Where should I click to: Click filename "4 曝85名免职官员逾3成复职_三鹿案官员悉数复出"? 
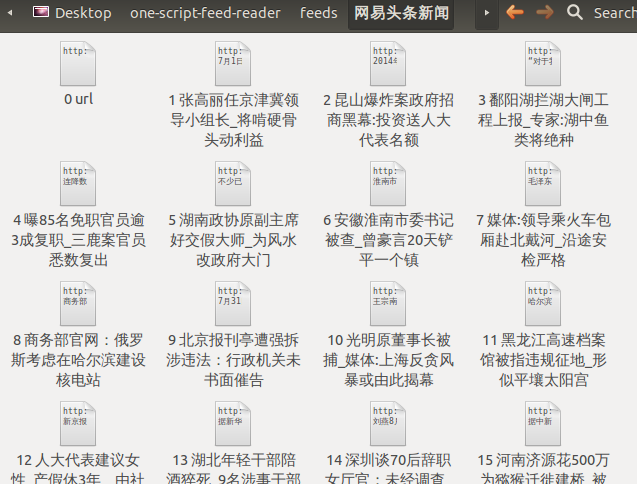click(x=78, y=240)
